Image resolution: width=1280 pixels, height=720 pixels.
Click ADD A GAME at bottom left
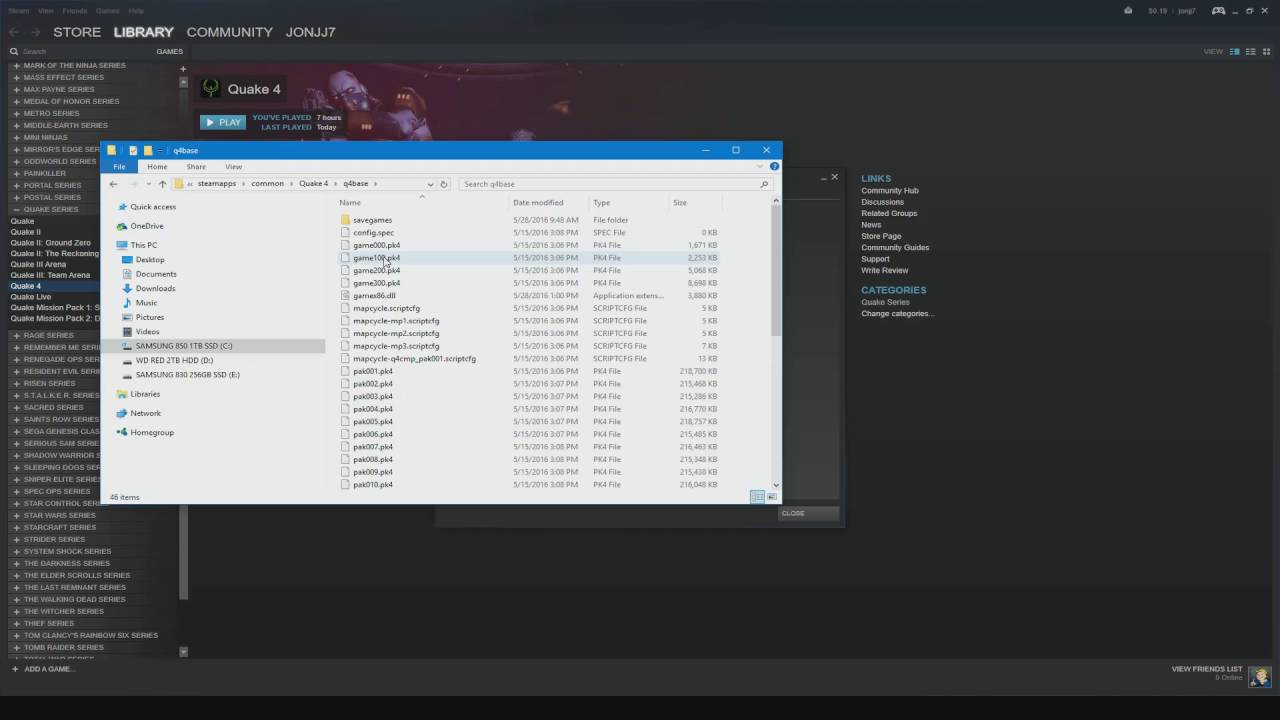(42, 669)
